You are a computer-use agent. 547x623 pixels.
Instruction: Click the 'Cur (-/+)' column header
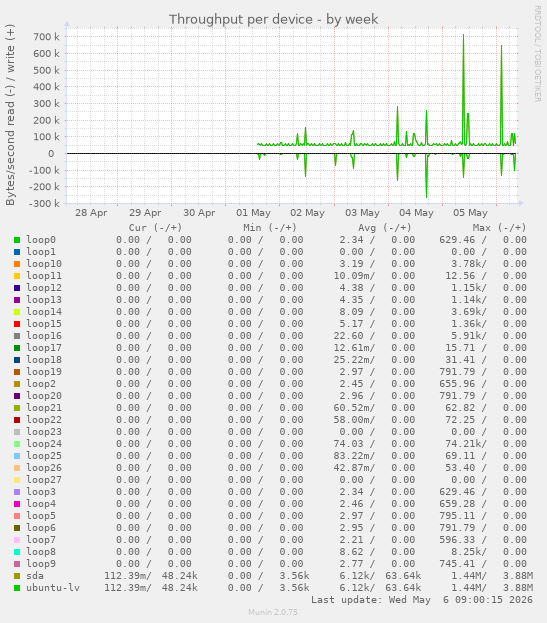pos(155,228)
